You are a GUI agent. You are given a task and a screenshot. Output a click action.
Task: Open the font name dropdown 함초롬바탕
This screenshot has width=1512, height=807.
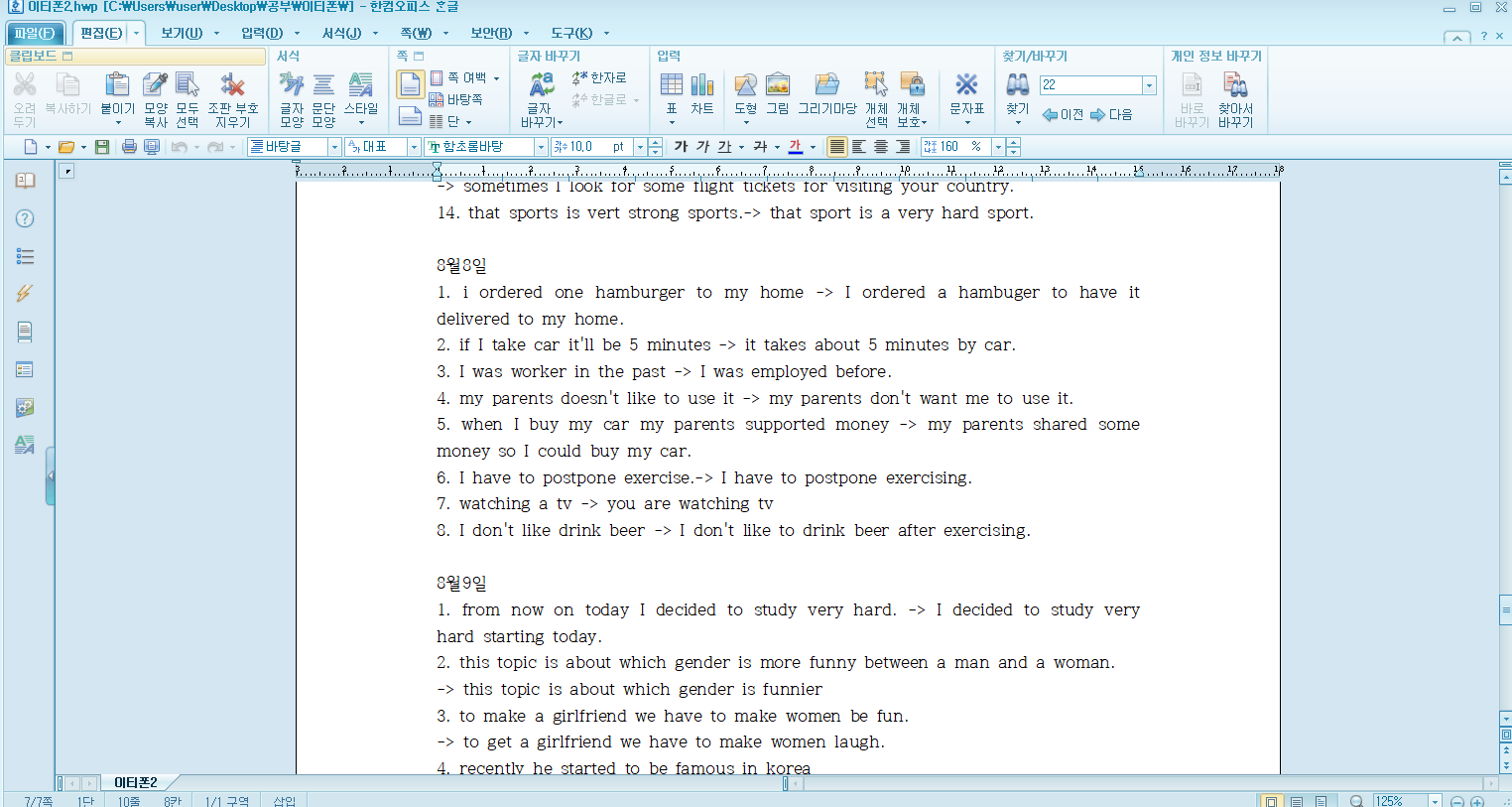coord(541,147)
